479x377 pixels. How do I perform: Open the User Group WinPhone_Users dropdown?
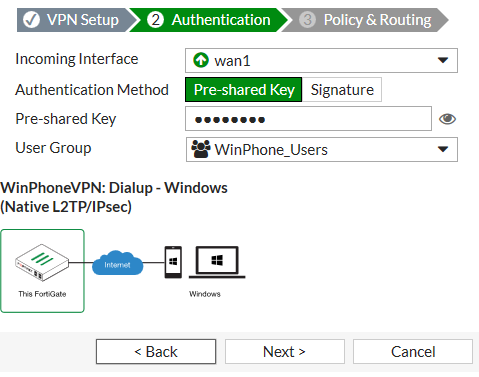pos(322,150)
